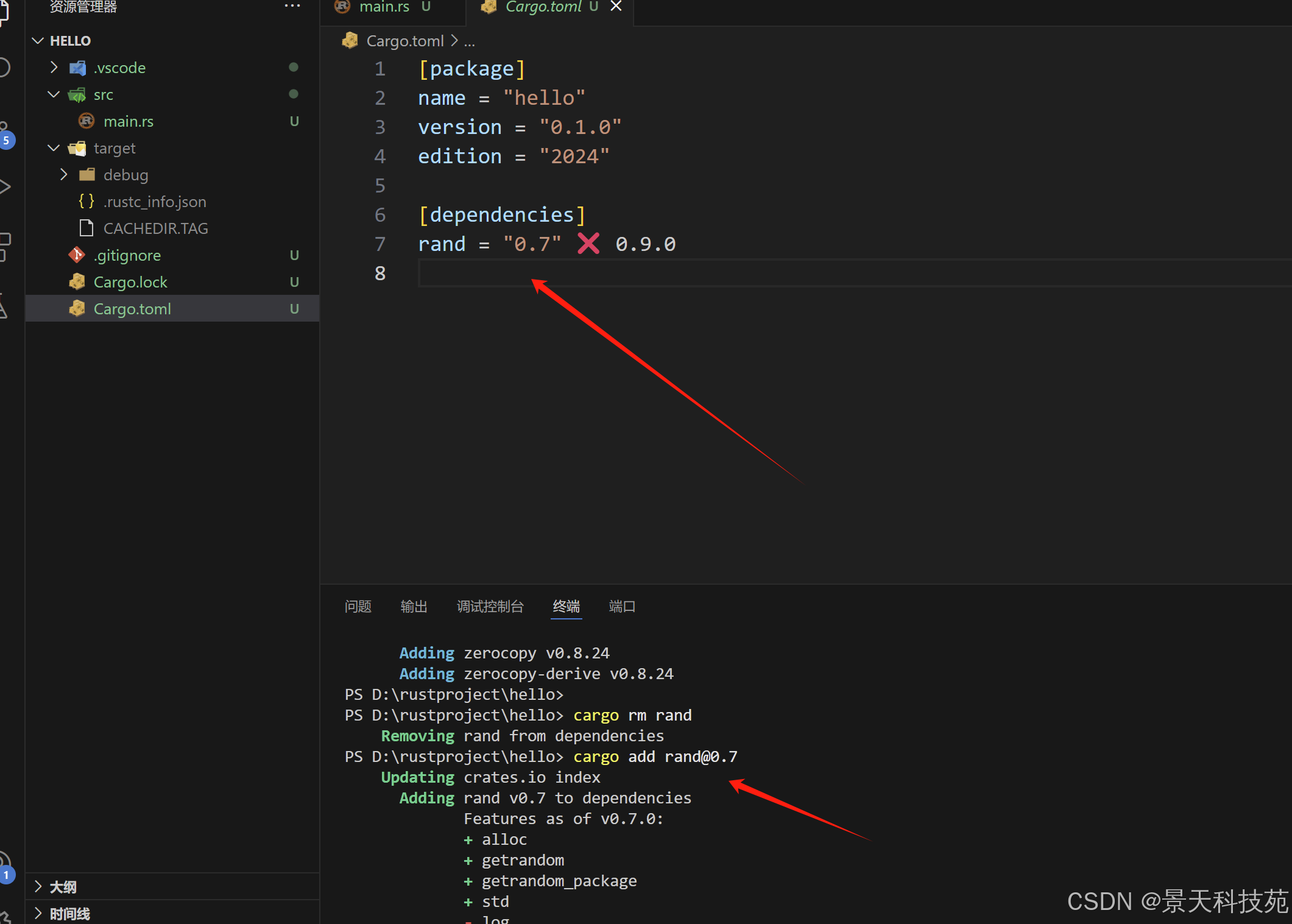Open the .rustc_info.json file
Screen dimensions: 1292x924
(x=154, y=202)
